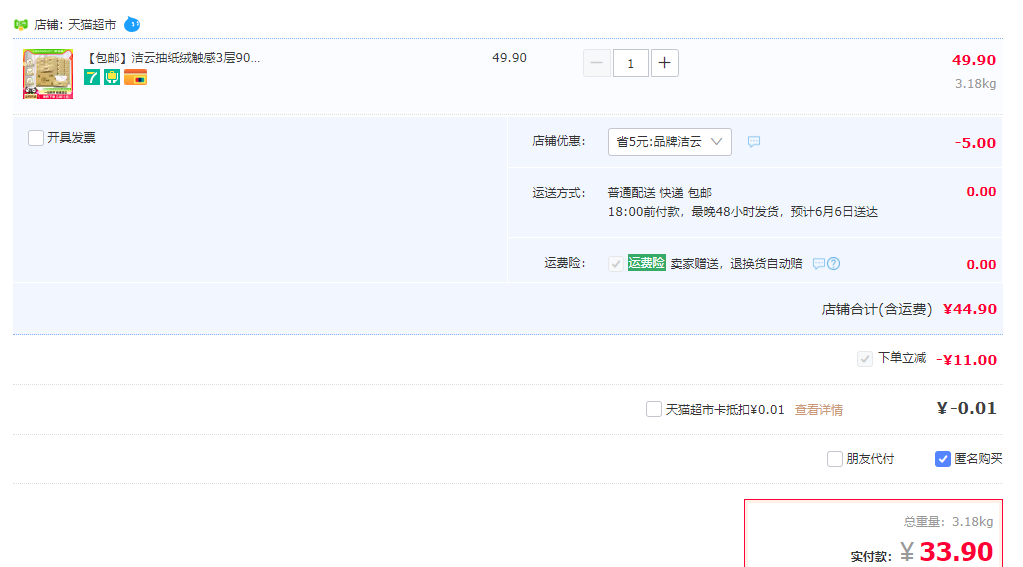Screen dimensions: 1023x567
Task: Click 卖家赠送,退换货自动赔 description text
Action: pos(737,264)
